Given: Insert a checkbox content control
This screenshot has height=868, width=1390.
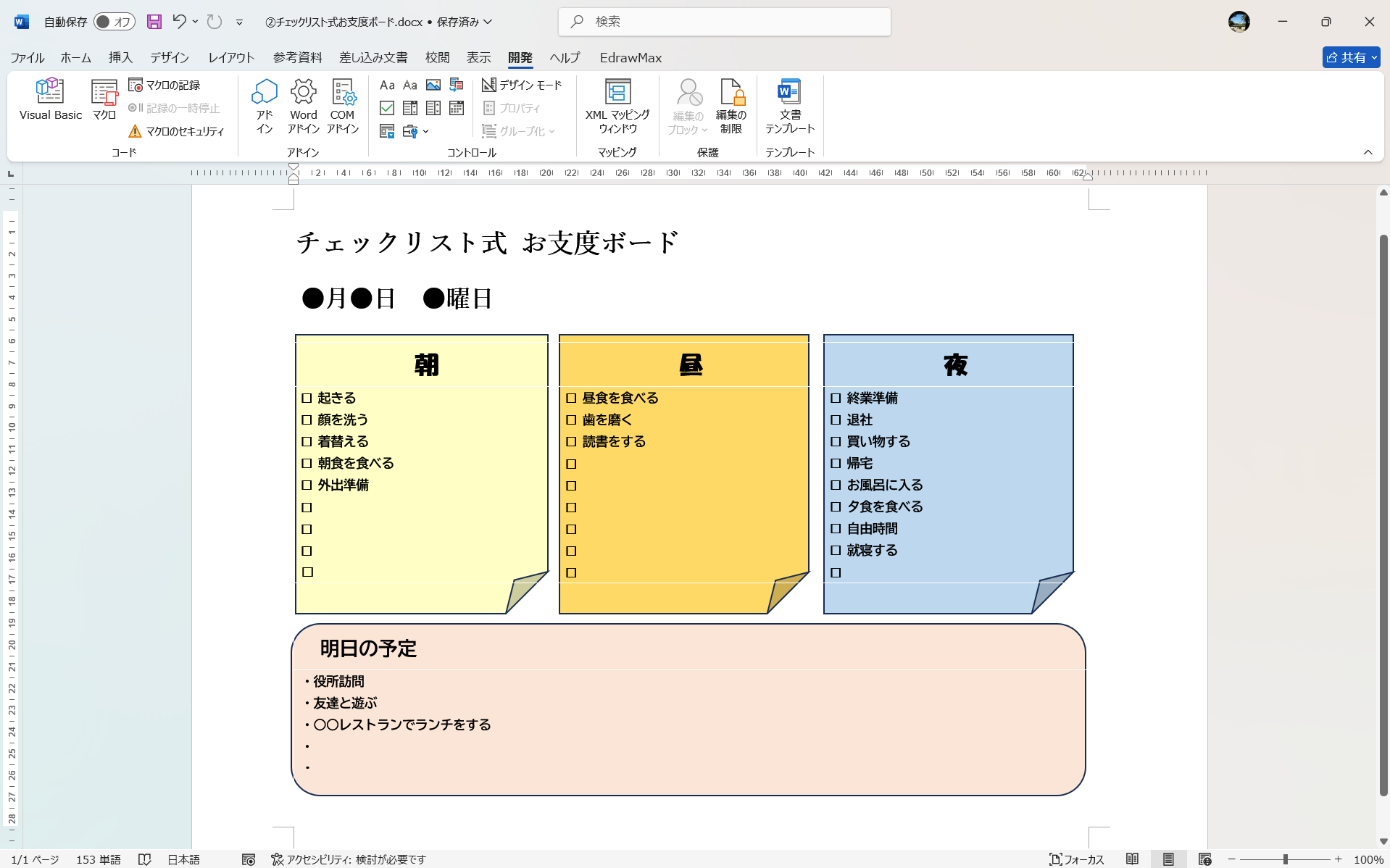Looking at the screenshot, I should click(387, 108).
